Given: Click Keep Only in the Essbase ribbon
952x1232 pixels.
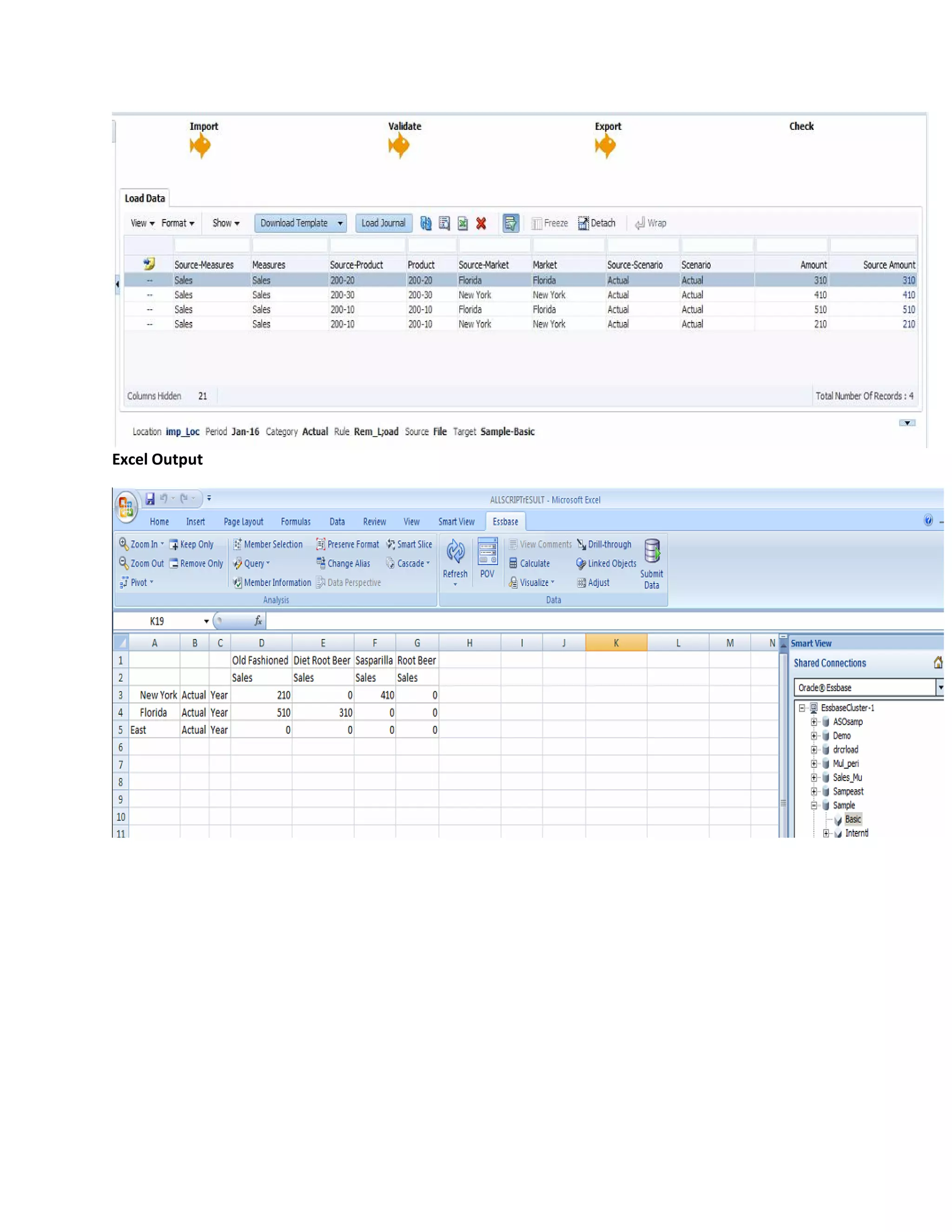Looking at the screenshot, I should (191, 544).
